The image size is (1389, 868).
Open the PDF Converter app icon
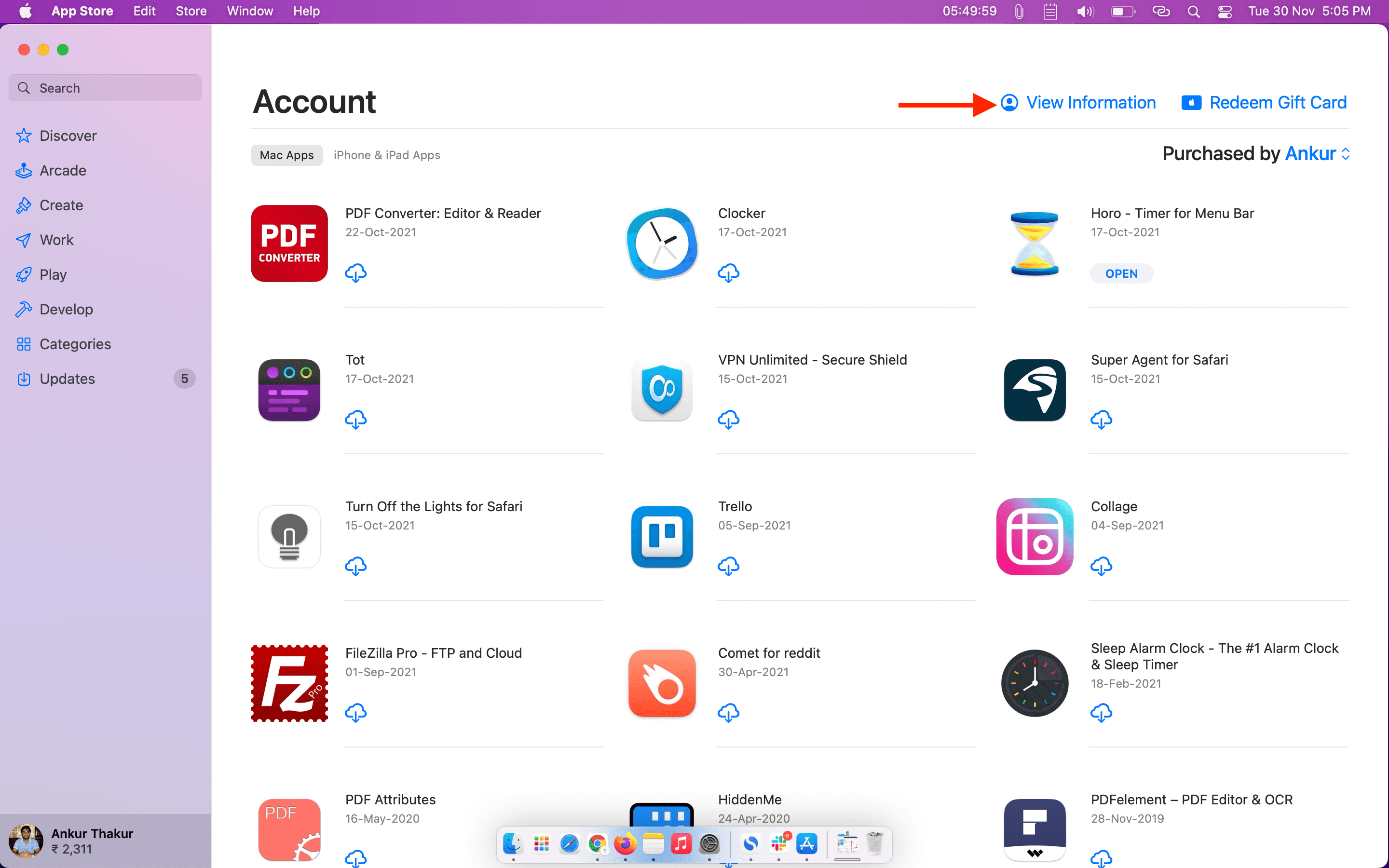click(289, 244)
